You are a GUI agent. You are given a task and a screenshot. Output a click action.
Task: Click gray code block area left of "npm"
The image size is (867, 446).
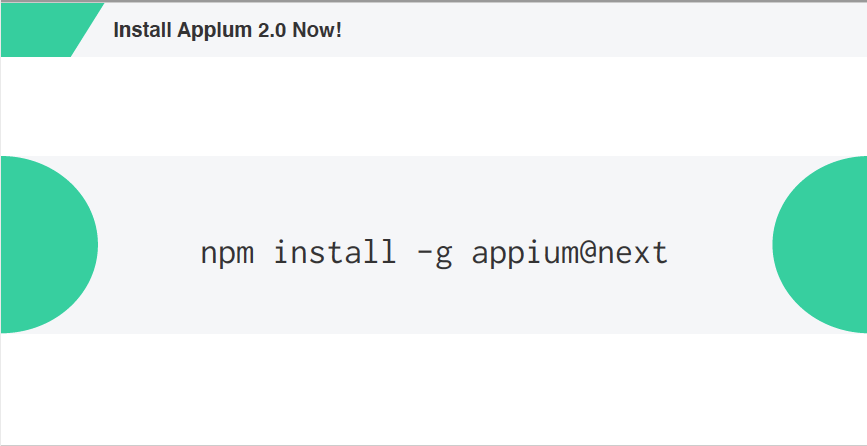[150, 250]
